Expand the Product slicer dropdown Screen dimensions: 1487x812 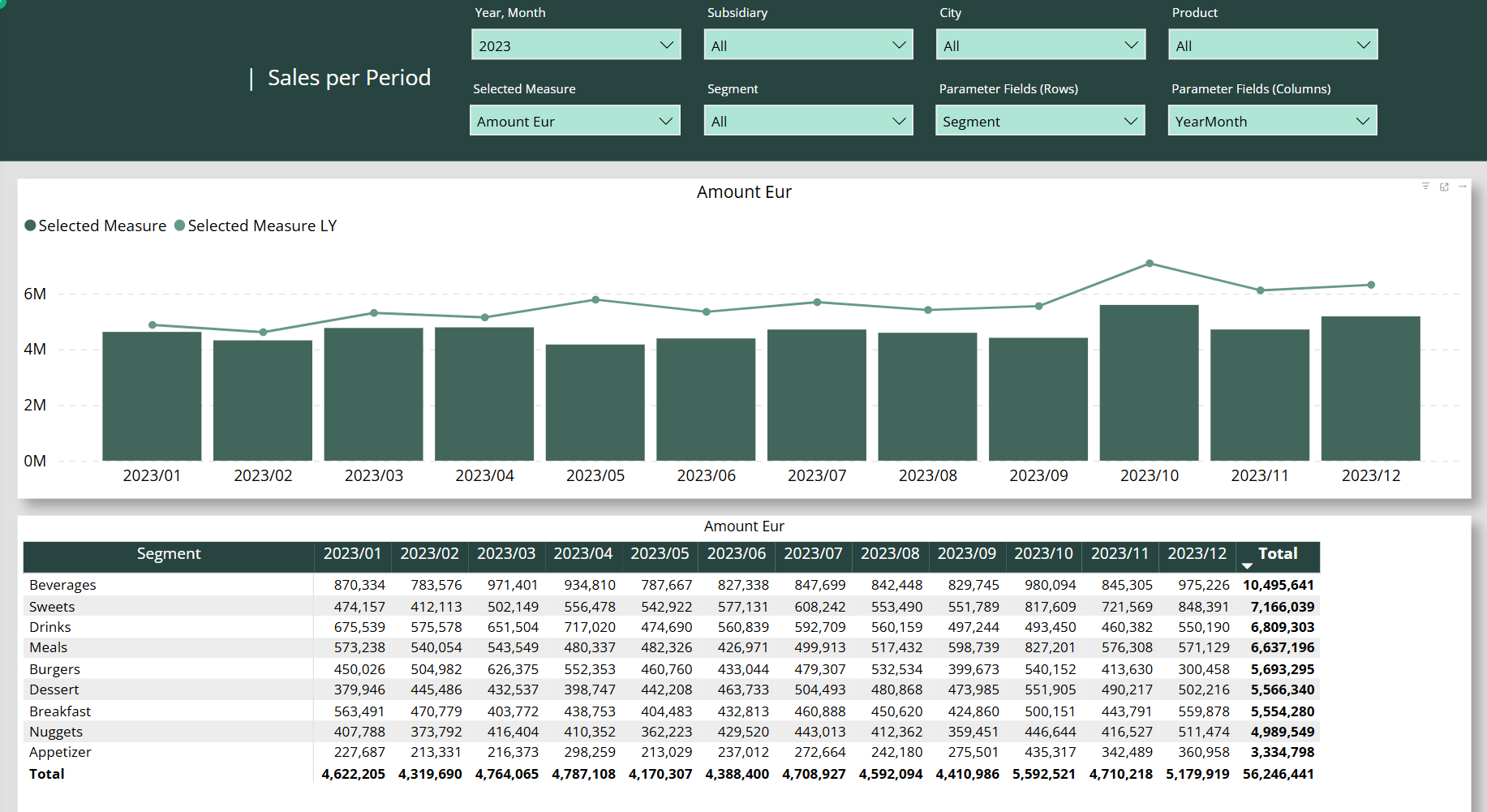pos(1273,45)
